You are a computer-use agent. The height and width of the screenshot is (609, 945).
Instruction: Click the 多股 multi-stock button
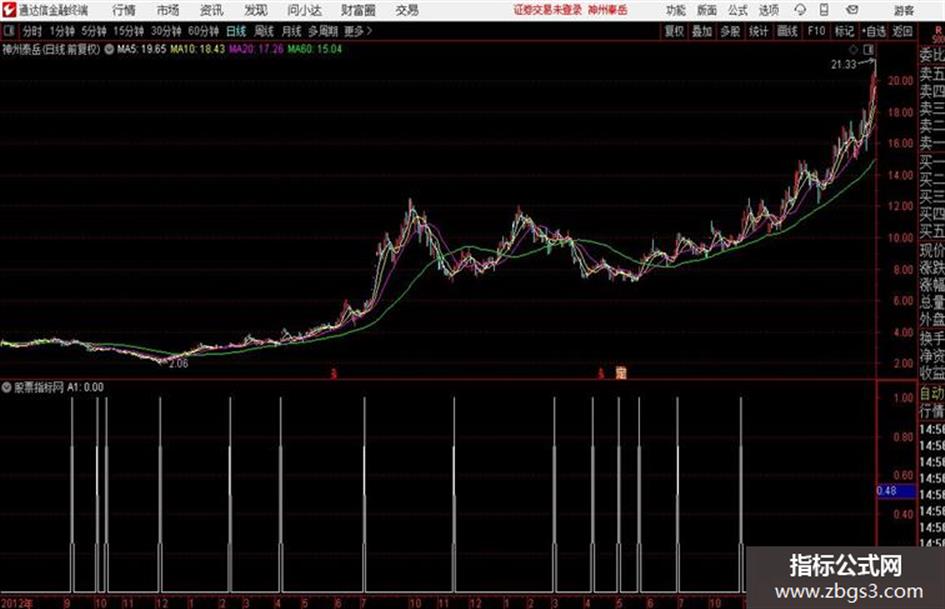[x=730, y=31]
